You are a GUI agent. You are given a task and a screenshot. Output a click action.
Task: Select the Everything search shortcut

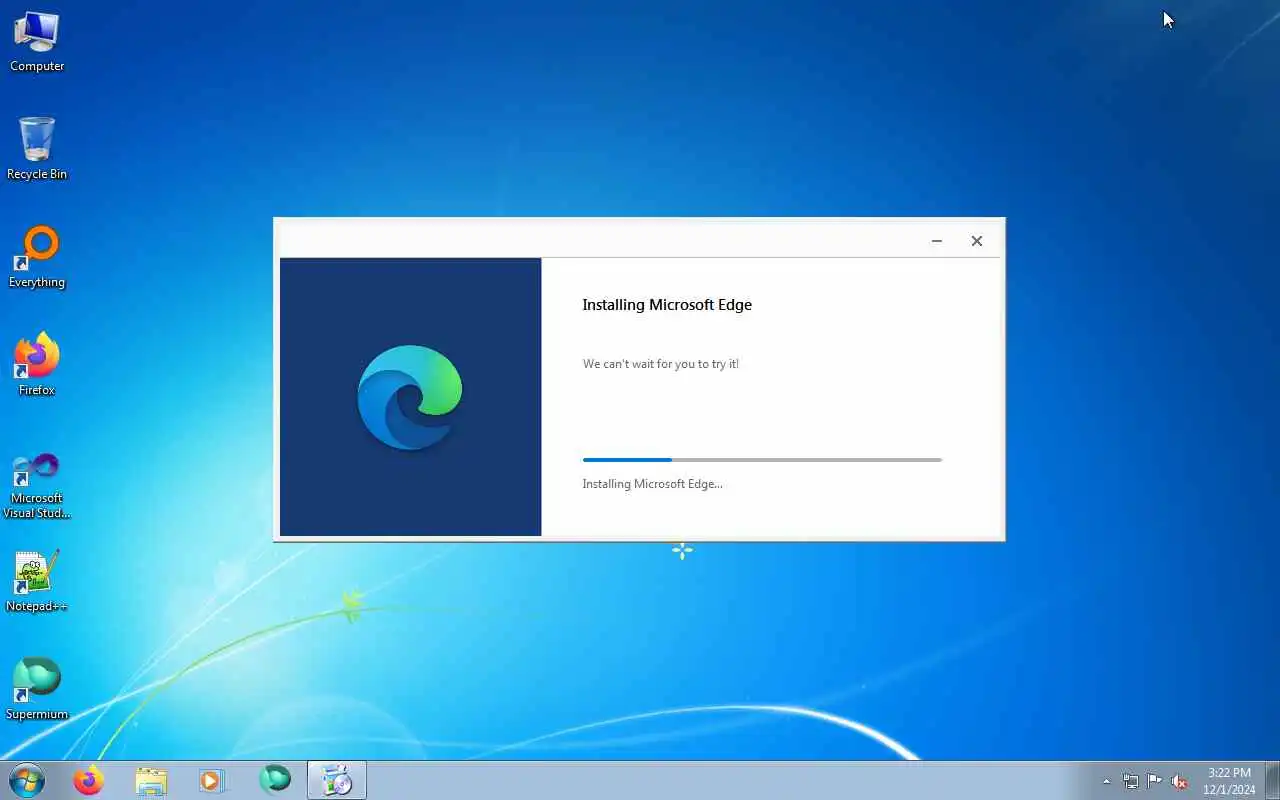(x=37, y=257)
